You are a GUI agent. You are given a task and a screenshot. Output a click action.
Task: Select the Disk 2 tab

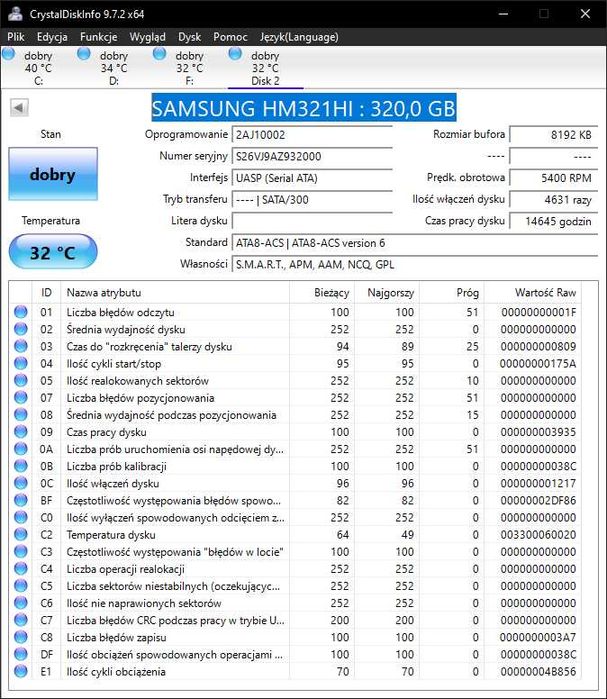265,68
